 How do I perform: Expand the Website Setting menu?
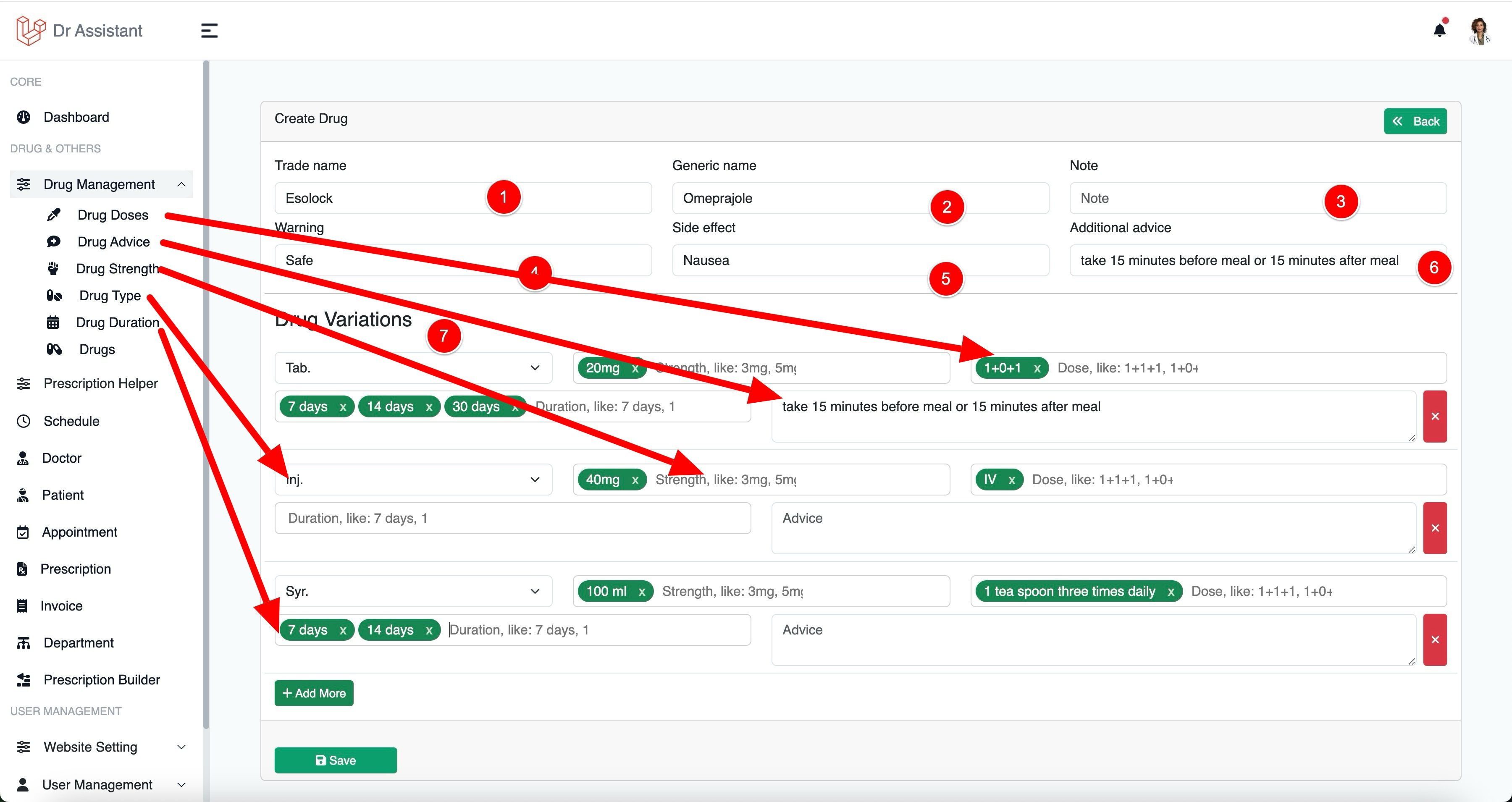(x=101, y=747)
